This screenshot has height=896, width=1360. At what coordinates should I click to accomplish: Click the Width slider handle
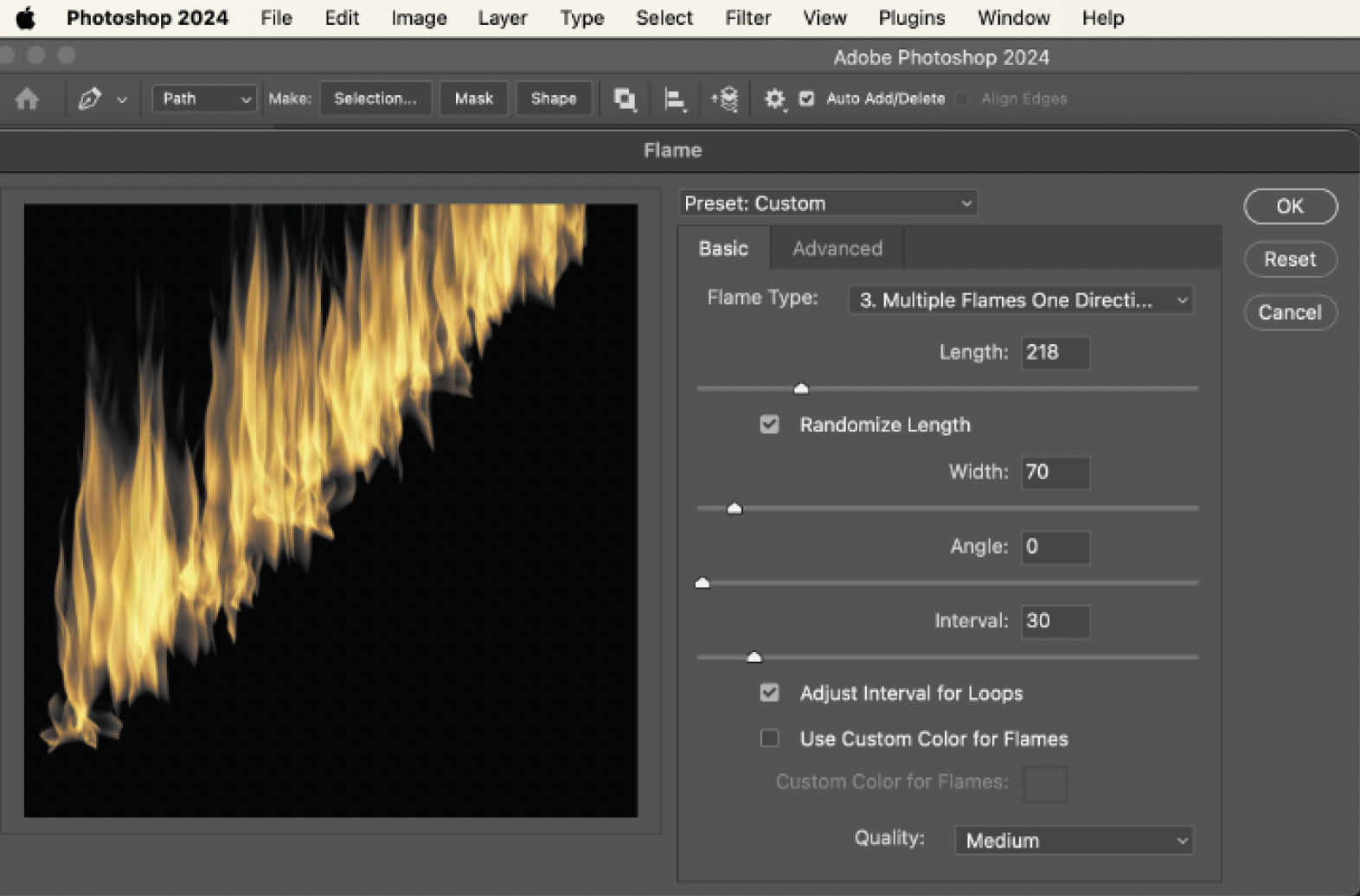tap(735, 508)
